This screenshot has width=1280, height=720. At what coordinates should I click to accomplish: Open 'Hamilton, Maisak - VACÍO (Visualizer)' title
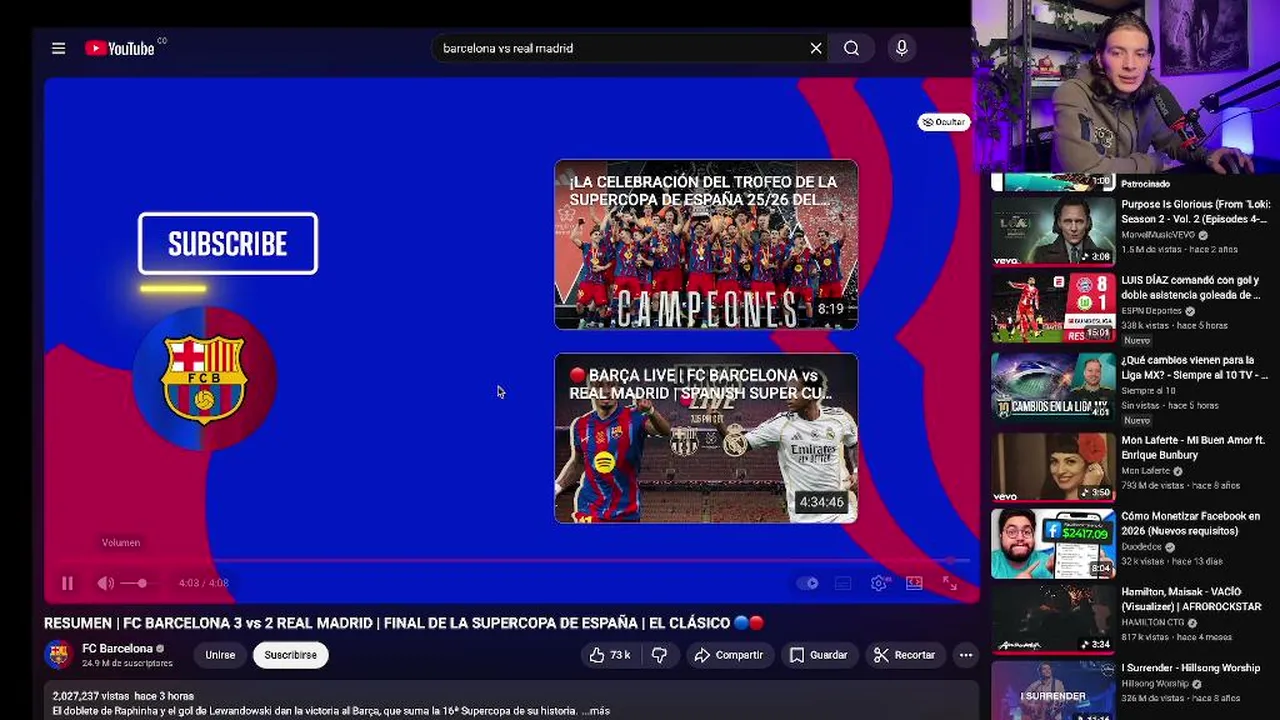pyautogui.click(x=1192, y=598)
